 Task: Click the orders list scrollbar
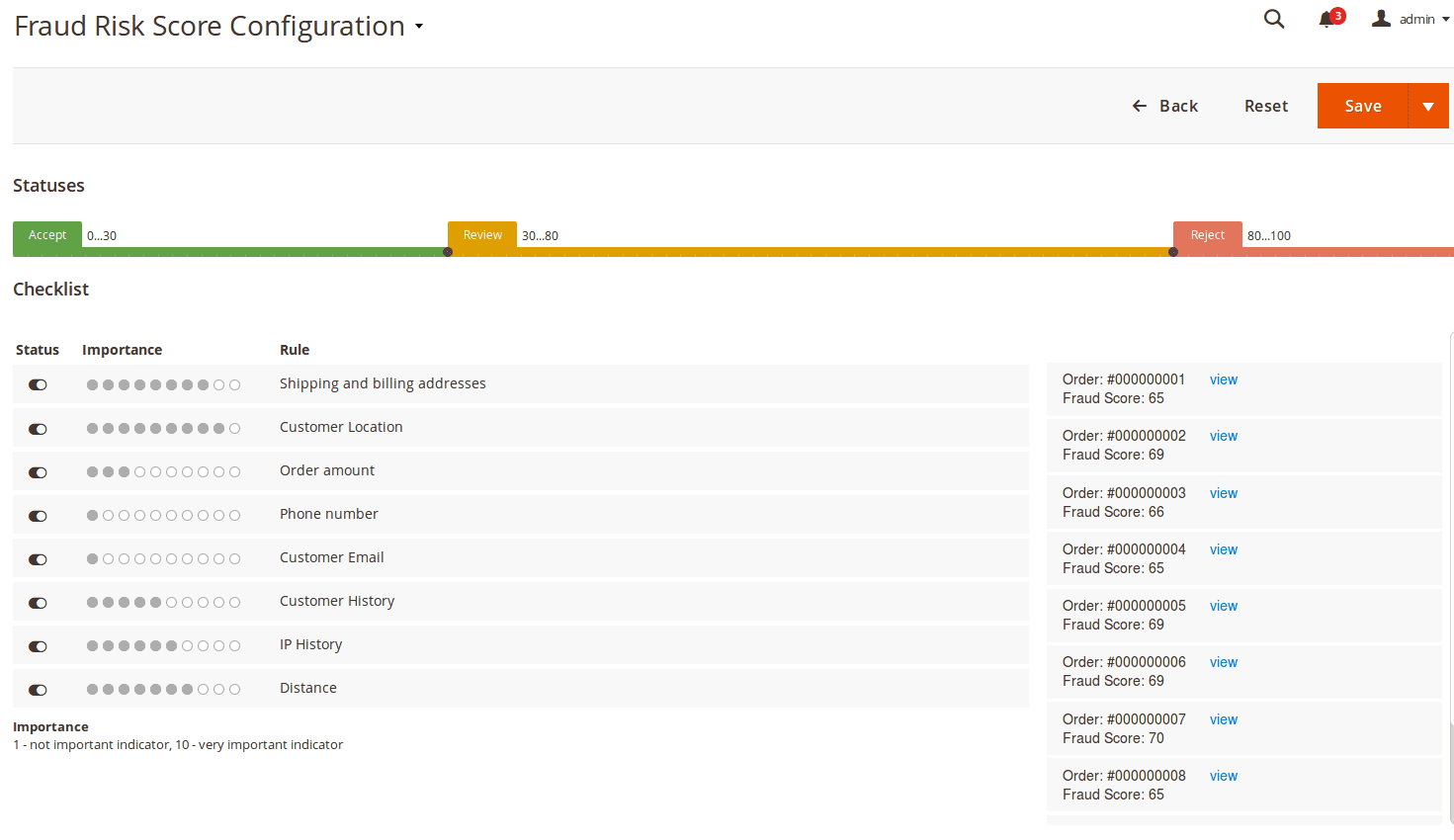1450,771
